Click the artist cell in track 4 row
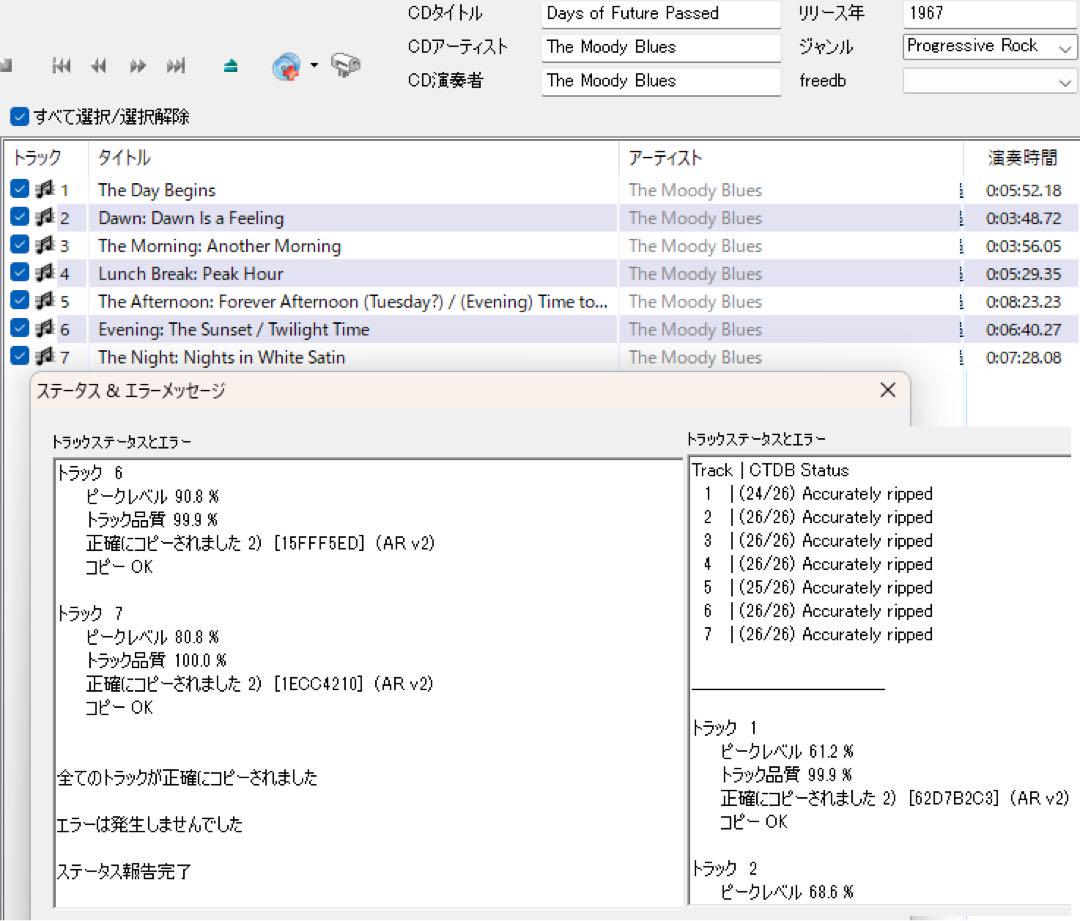Image resolution: width=1080 pixels, height=921 pixels. (695, 274)
